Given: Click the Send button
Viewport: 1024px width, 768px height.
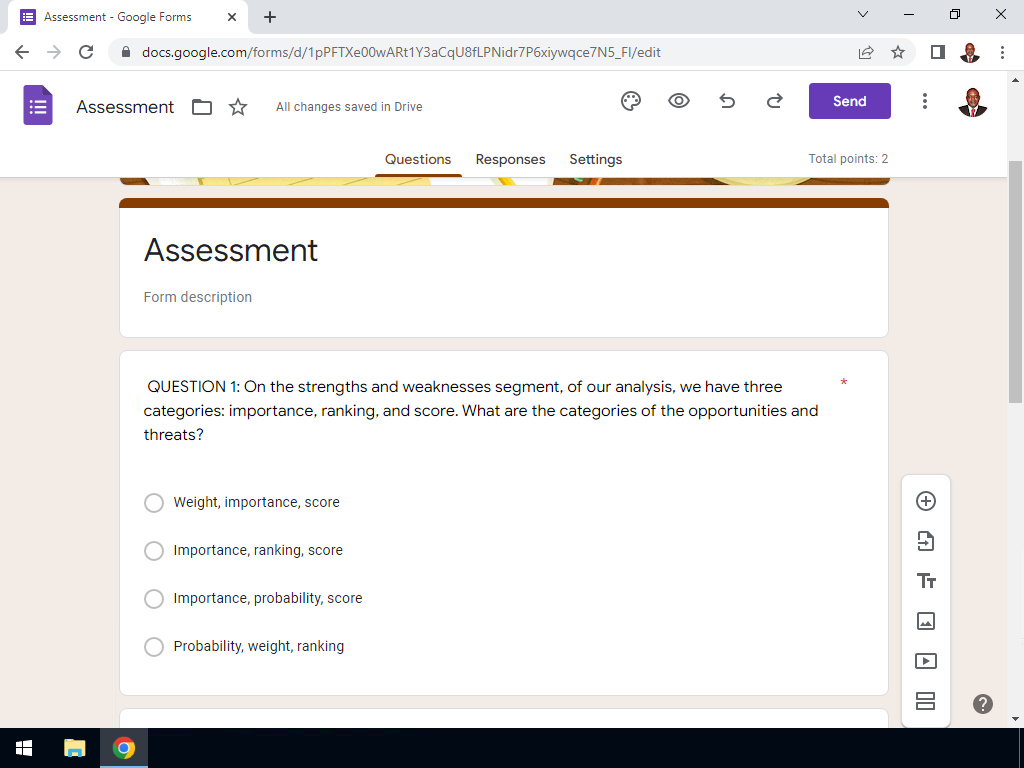Looking at the screenshot, I should click(849, 101).
